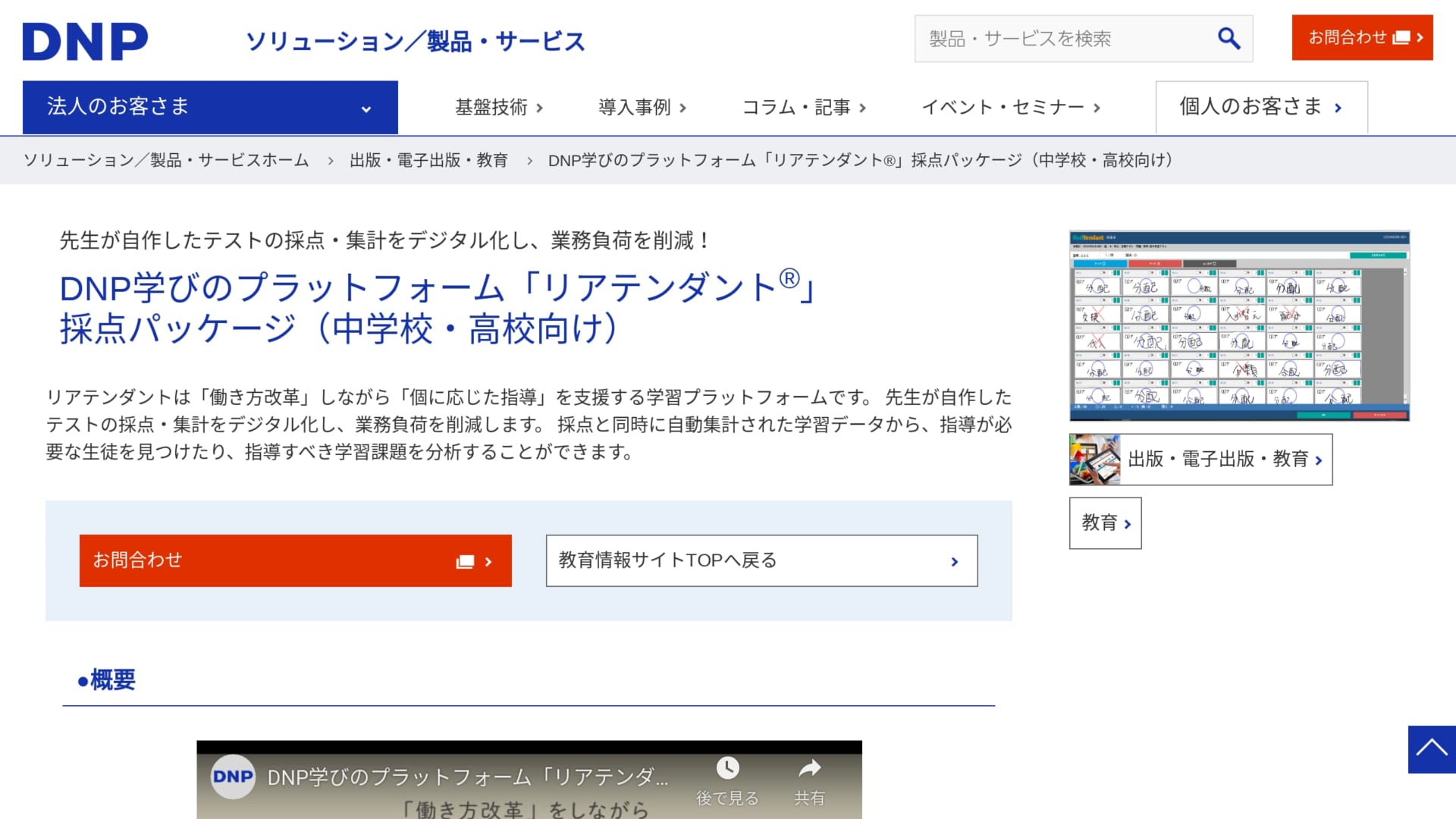Open the 基盤技術 menu
This screenshot has height=819, width=1456.
499,108
